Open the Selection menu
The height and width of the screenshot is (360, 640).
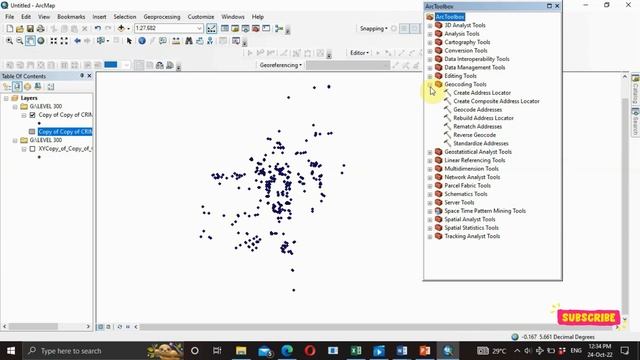(124, 17)
